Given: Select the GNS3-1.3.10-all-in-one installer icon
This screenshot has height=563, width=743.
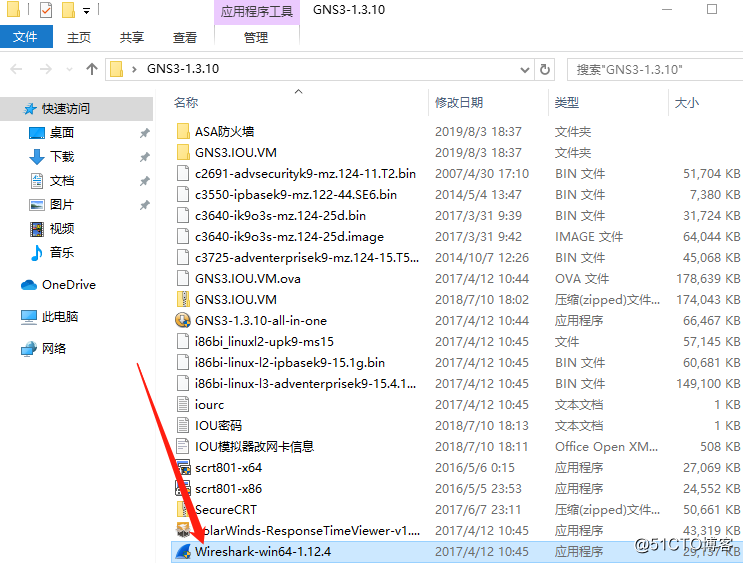Looking at the screenshot, I should 183,320.
